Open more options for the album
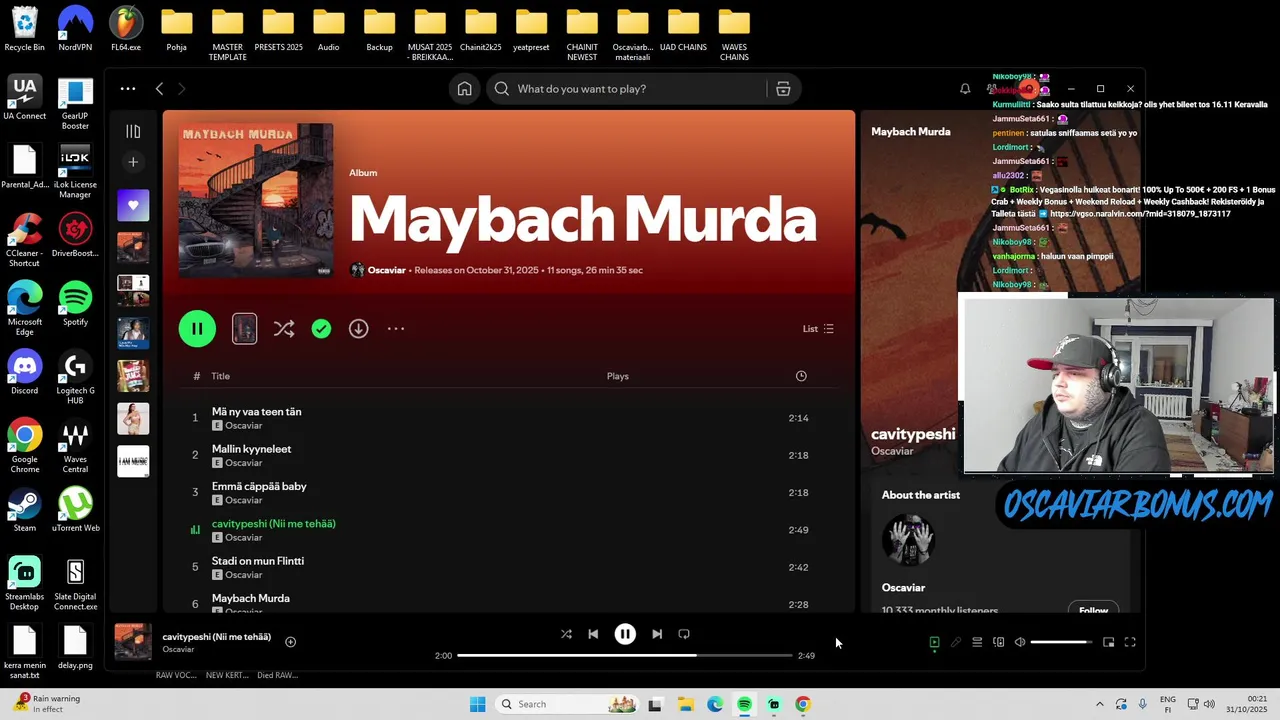This screenshot has height=720, width=1280. tap(396, 329)
